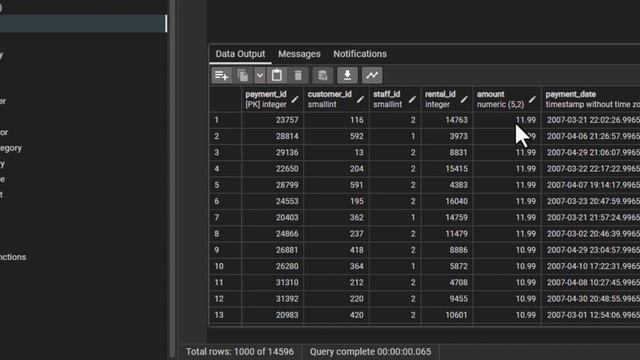Image resolution: width=640 pixels, height=360 pixels.
Task: Click the Query complete status text
Action: click(x=370, y=352)
